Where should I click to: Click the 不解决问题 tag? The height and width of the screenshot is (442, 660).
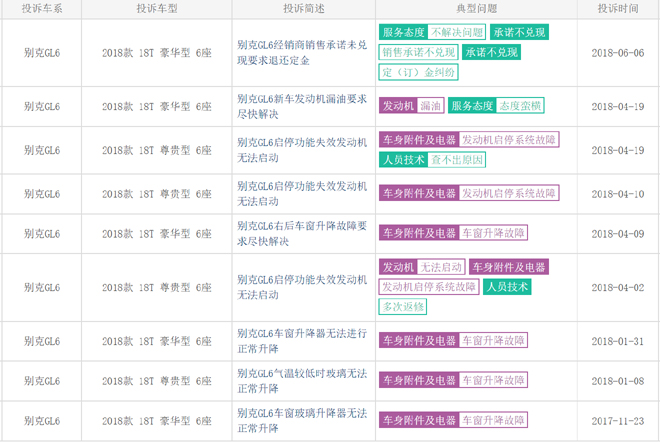tap(457, 32)
